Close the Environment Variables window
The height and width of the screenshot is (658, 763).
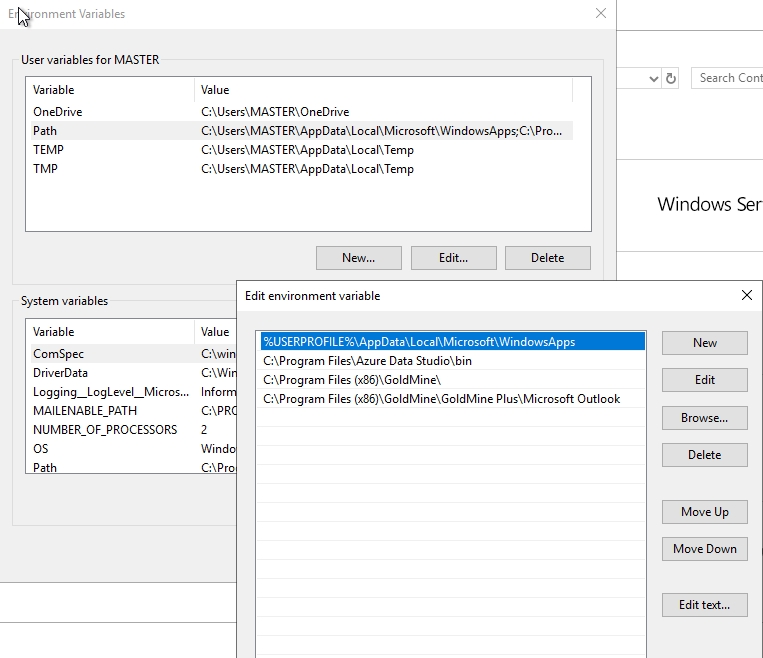click(x=600, y=14)
